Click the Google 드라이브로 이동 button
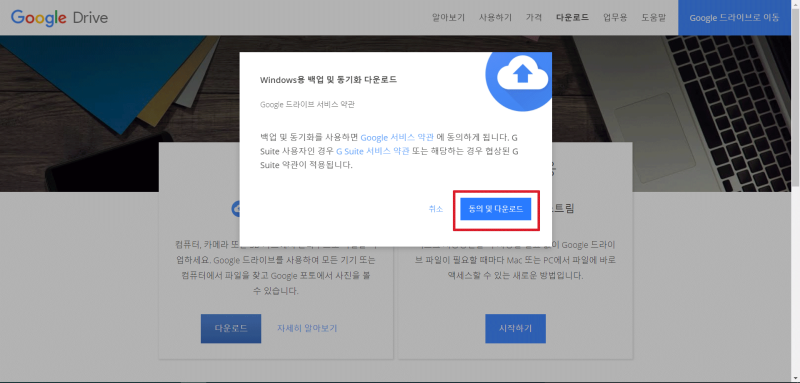This screenshot has width=800, height=383. [734, 18]
